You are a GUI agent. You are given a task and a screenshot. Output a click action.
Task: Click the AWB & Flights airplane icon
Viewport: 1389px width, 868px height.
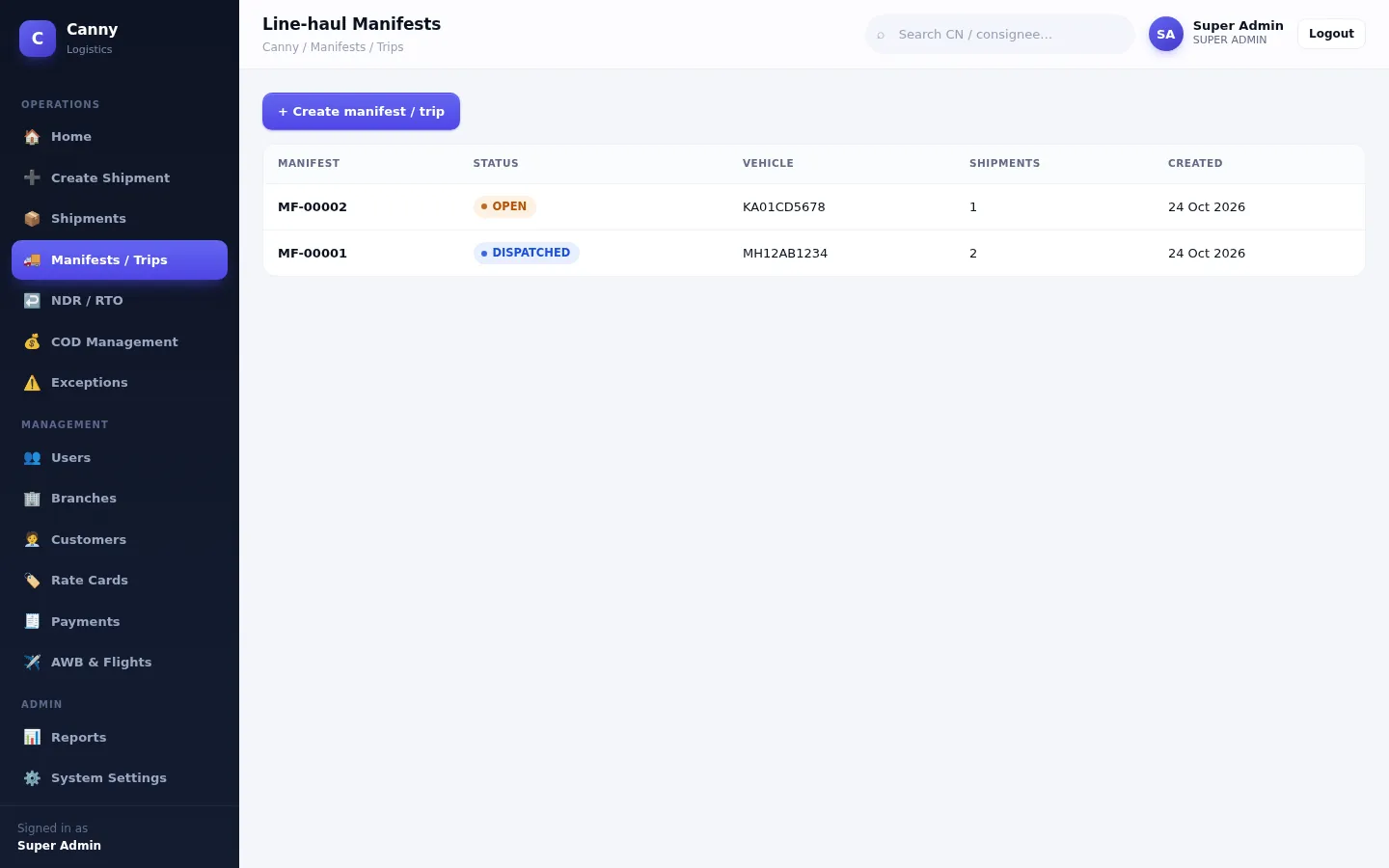[x=32, y=663]
